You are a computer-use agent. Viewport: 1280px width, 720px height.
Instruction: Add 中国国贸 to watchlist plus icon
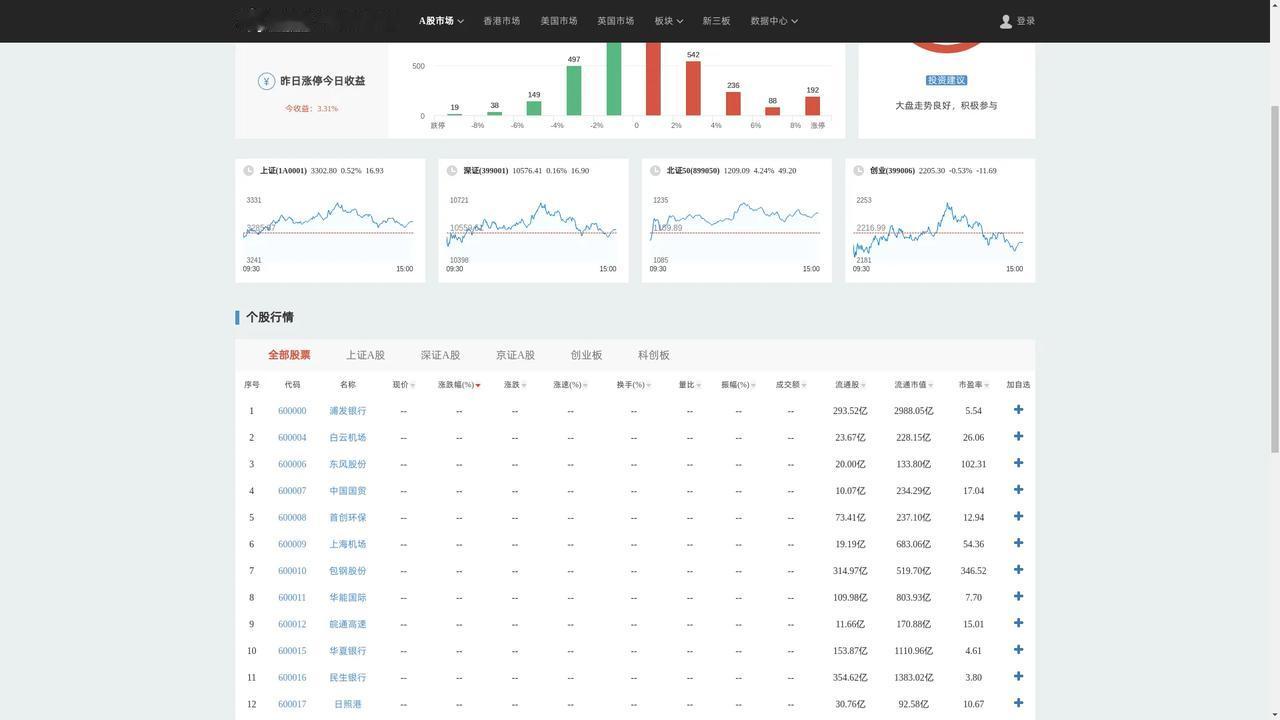tap(1018, 490)
